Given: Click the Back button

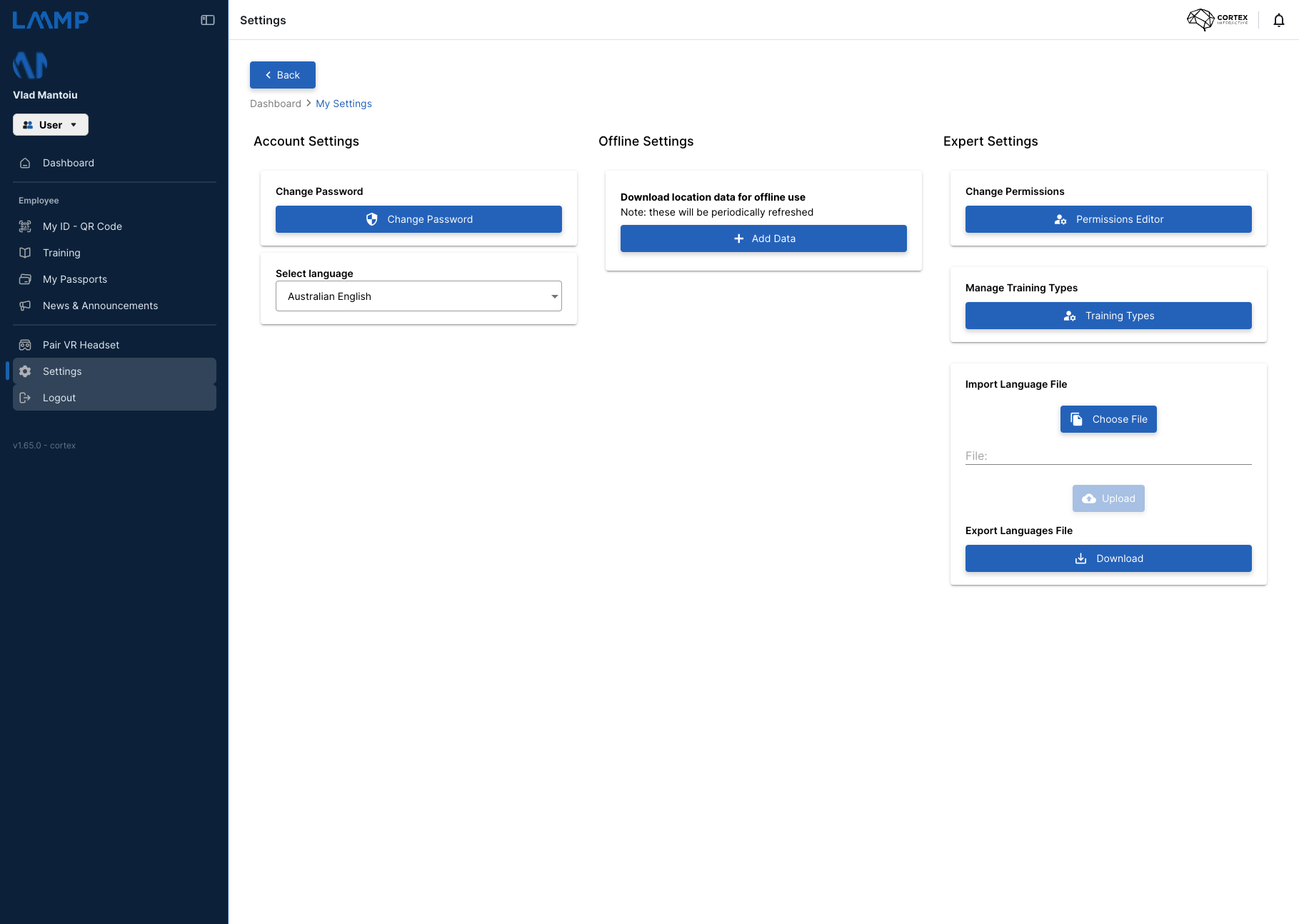Looking at the screenshot, I should coord(283,75).
